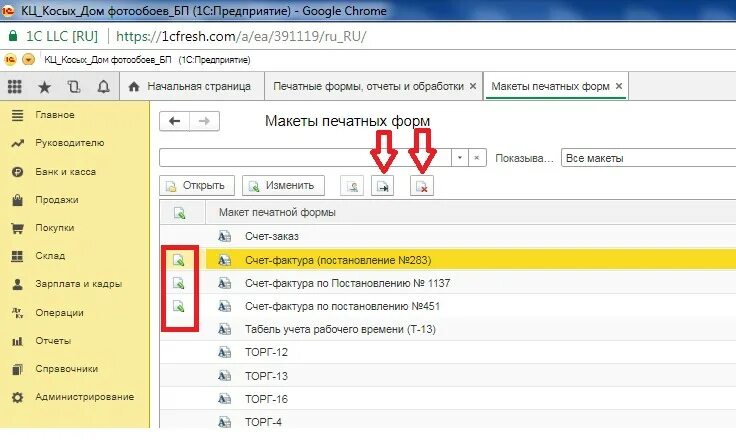Open the history icon next to the star
Image resolution: width=736 pixels, height=440 pixels.
point(74,86)
